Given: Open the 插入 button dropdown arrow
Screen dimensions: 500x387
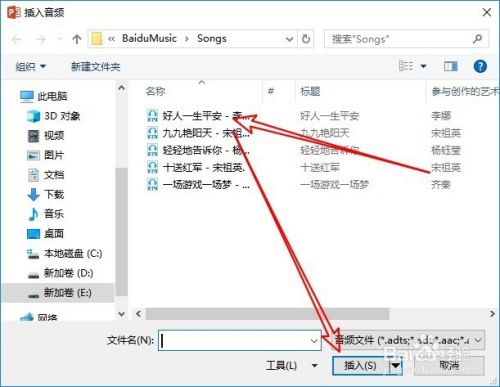Looking at the screenshot, I should 396,366.
